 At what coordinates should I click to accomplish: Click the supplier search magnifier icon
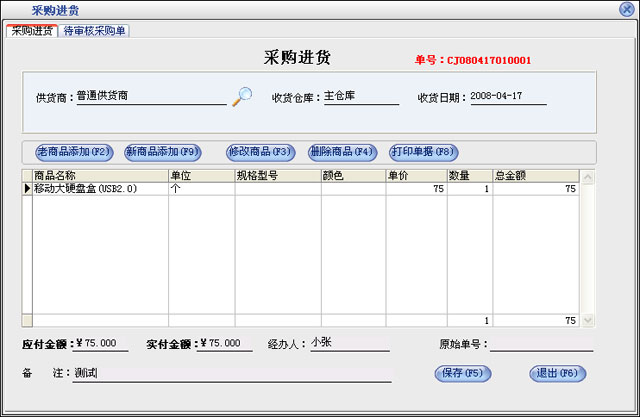(242, 97)
